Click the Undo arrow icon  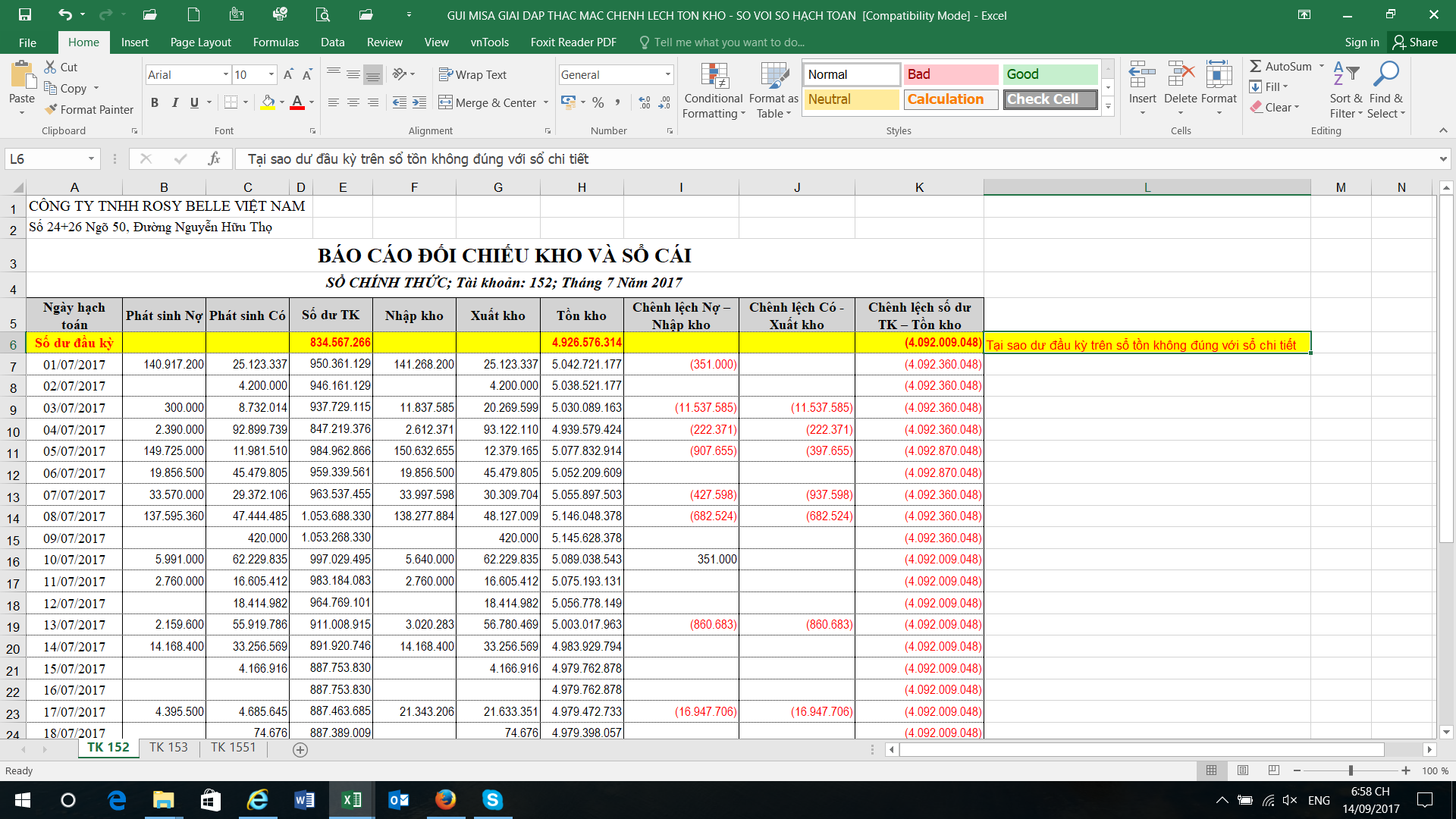pyautogui.click(x=65, y=14)
